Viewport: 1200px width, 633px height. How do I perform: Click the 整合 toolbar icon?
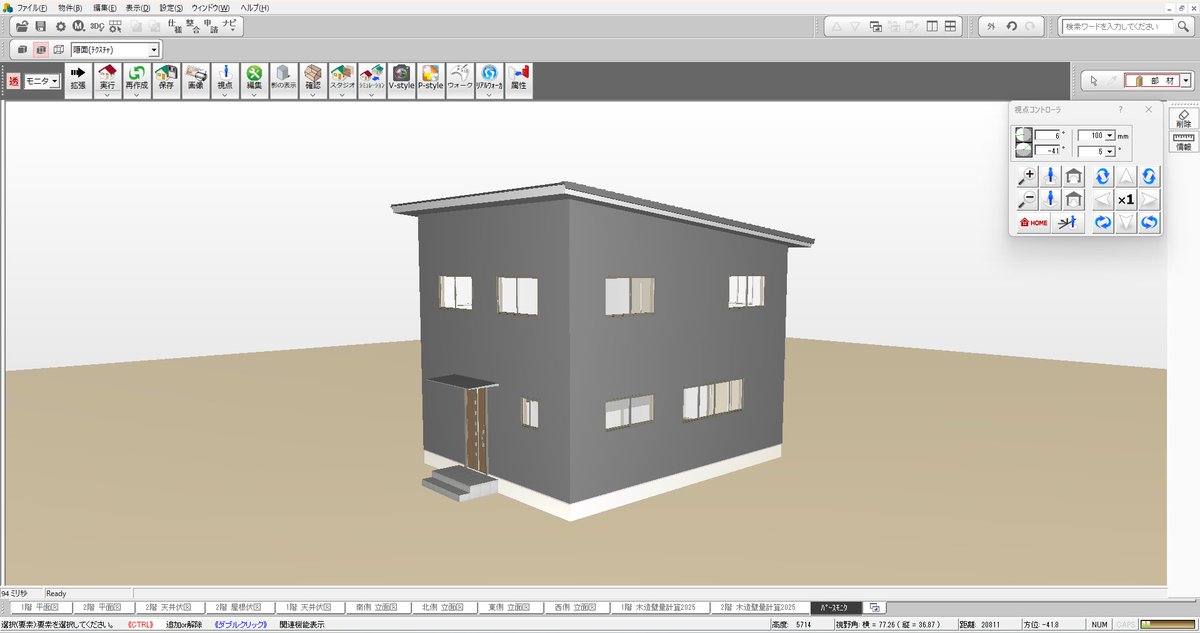tap(193, 26)
